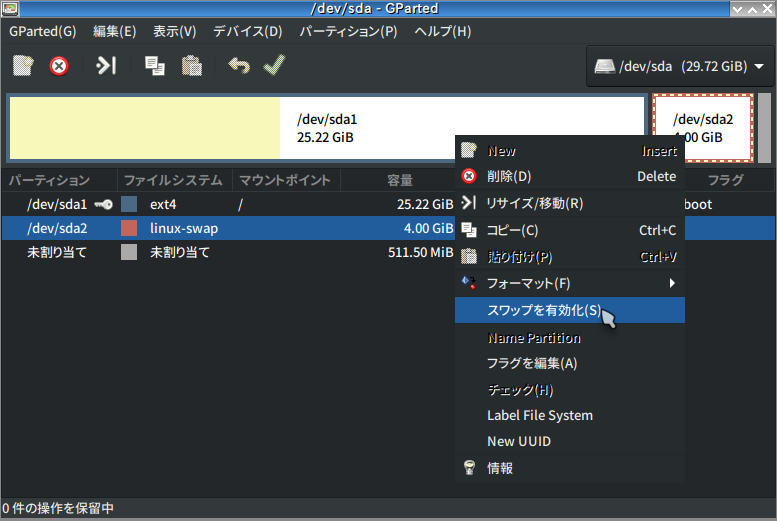The height and width of the screenshot is (521, 777).
Task: Choose 削除(D) in the context menu
Action: pyautogui.click(x=570, y=176)
